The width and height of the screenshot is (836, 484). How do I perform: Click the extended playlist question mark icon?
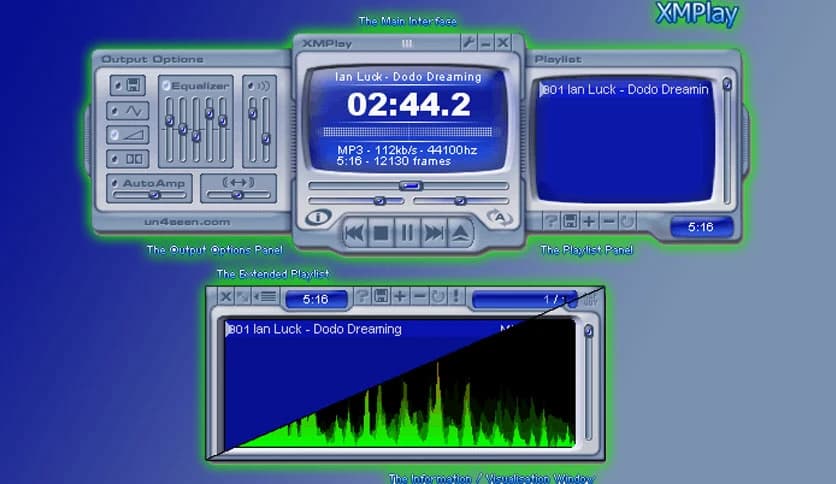pyautogui.click(x=362, y=296)
